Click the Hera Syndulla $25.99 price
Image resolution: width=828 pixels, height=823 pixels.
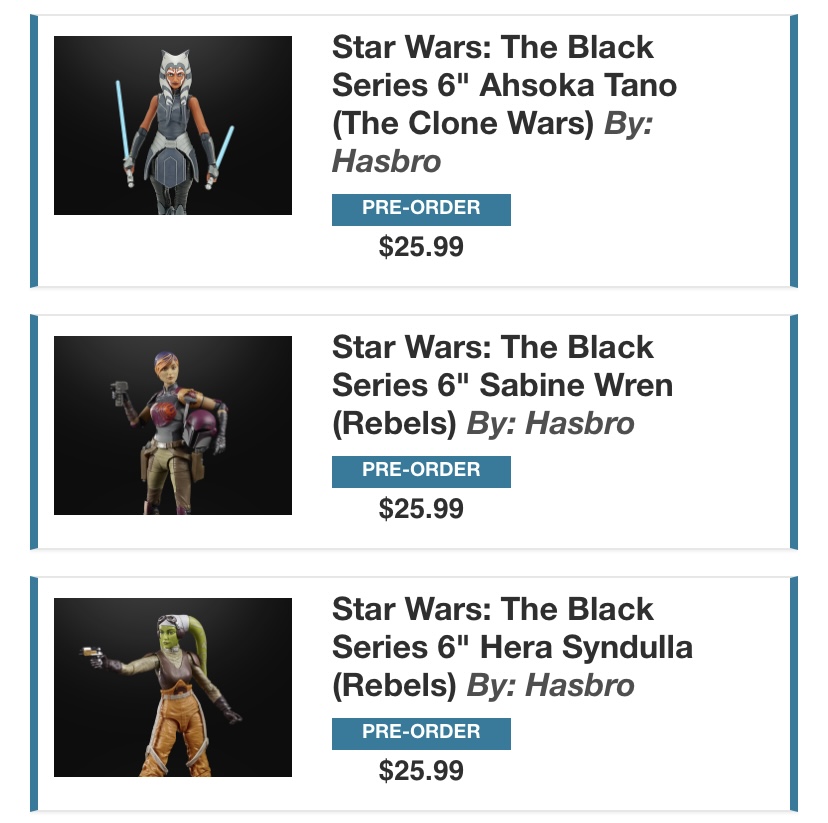coord(421,770)
